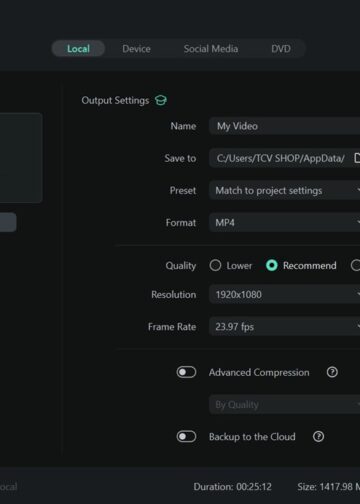Click the Size: 1417.98 text
360x504 pixels.
click(x=325, y=487)
